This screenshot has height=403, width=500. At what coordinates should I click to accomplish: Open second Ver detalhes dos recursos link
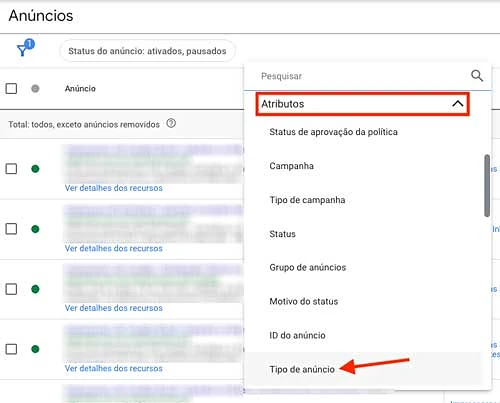pyautogui.click(x=114, y=248)
